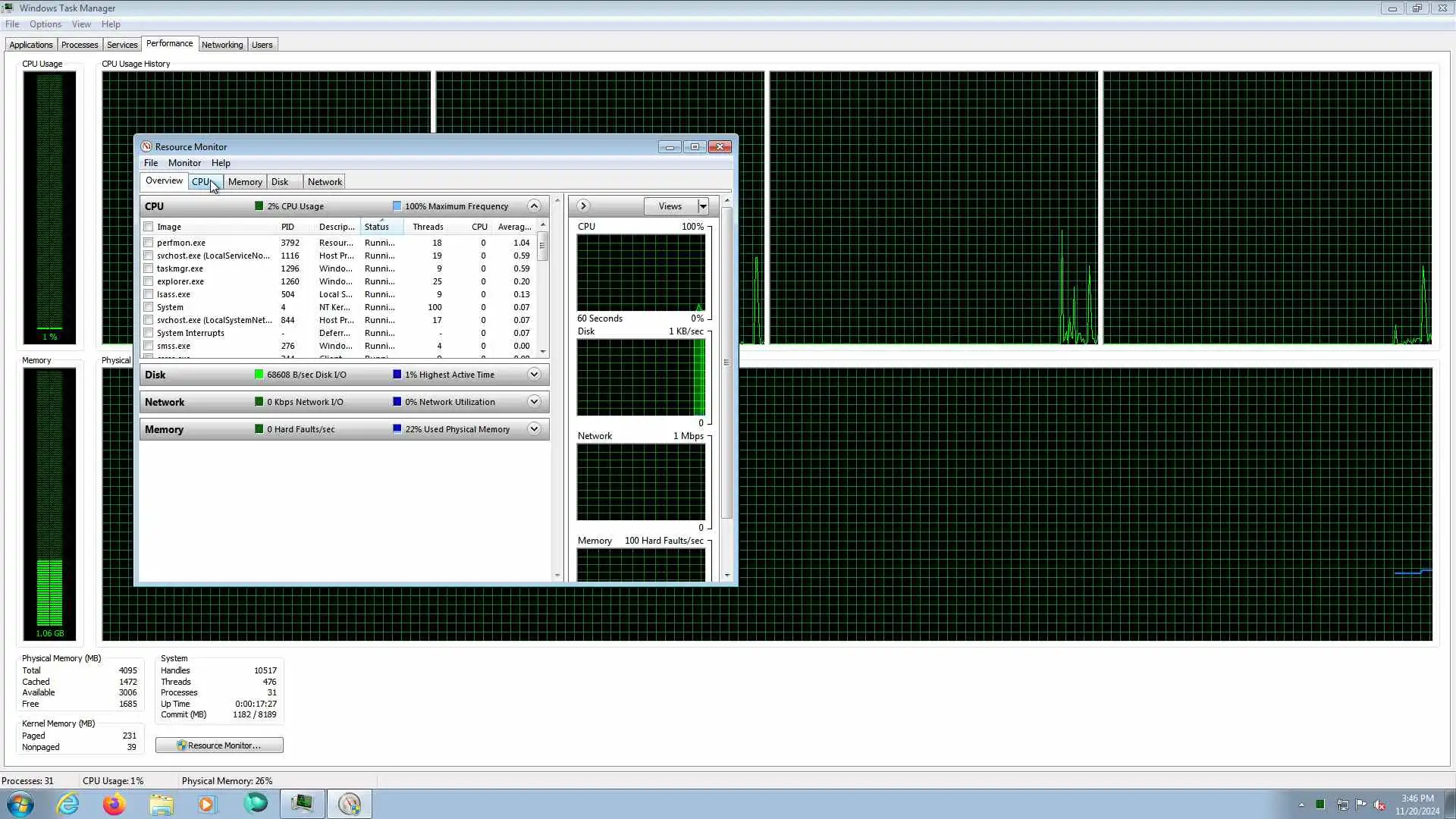Click the Start orb button
This screenshot has width=1456, height=819.
[x=20, y=804]
